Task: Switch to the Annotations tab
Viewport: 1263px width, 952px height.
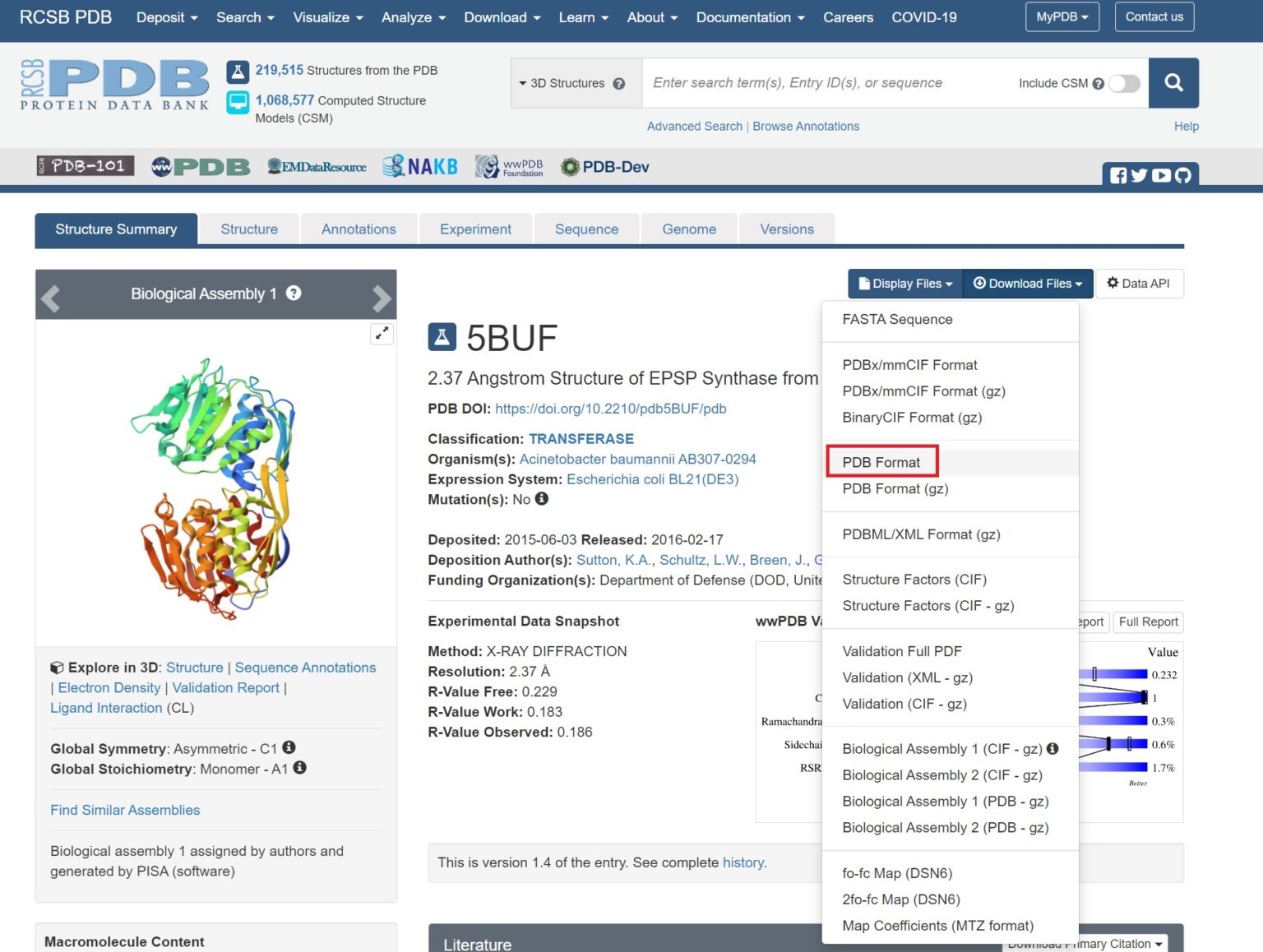Action: 359,229
